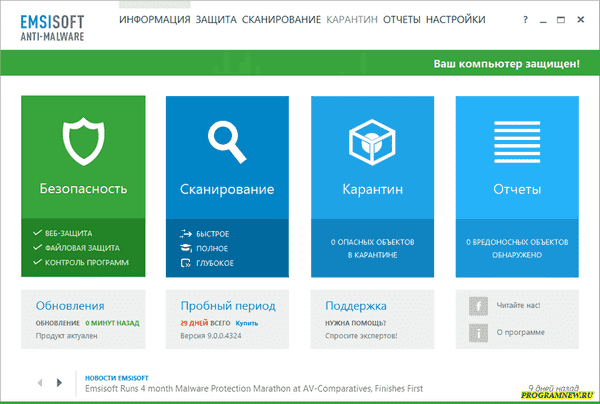This screenshot has width=600, height=404.
Task: Click the Пробный период heading
Action: [x=228, y=306]
